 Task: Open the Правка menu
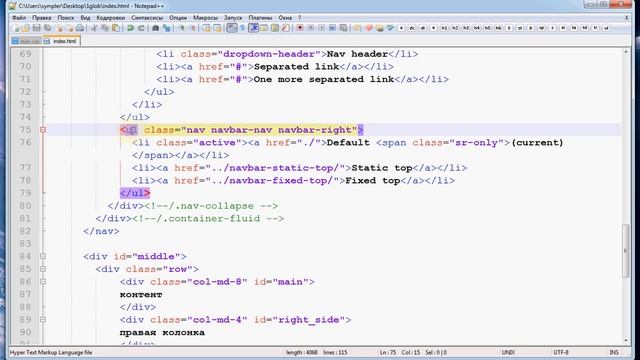pos(42,18)
